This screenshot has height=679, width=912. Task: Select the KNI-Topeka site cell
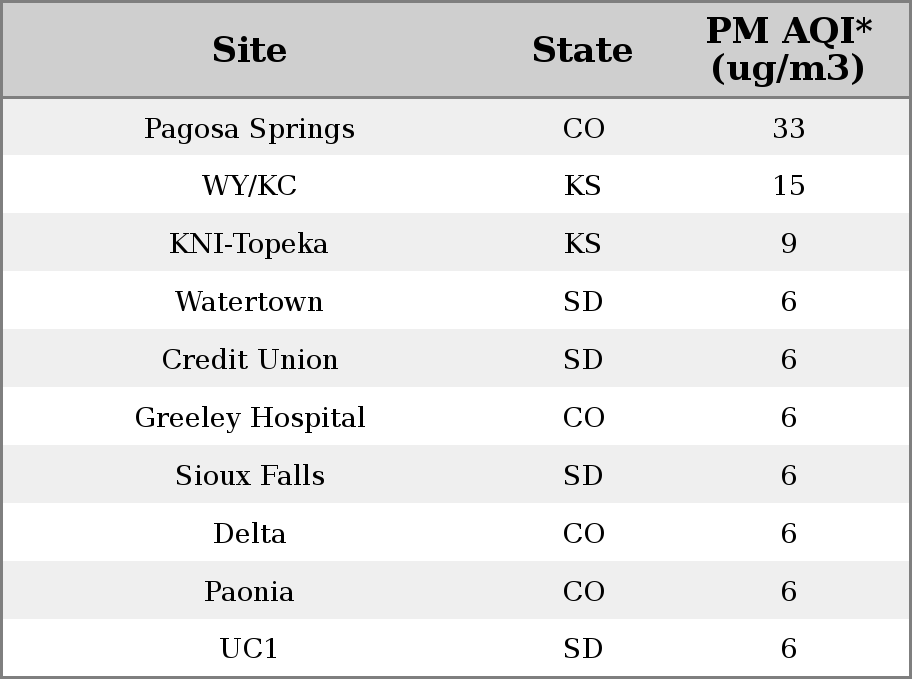tap(250, 243)
